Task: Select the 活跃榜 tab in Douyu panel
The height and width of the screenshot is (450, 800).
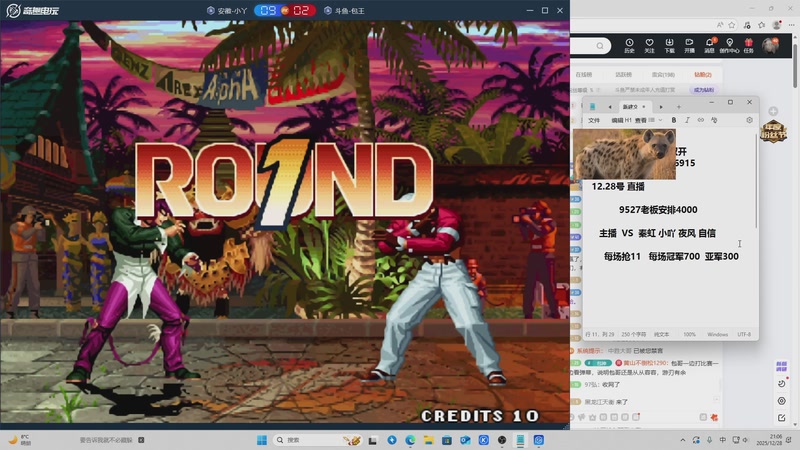Action: click(623, 74)
